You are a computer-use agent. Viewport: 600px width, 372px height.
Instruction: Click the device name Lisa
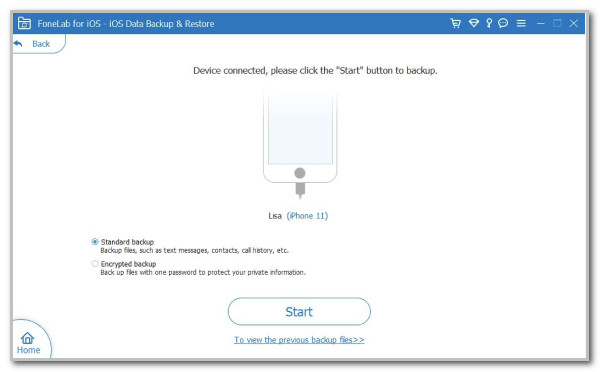pyautogui.click(x=275, y=216)
